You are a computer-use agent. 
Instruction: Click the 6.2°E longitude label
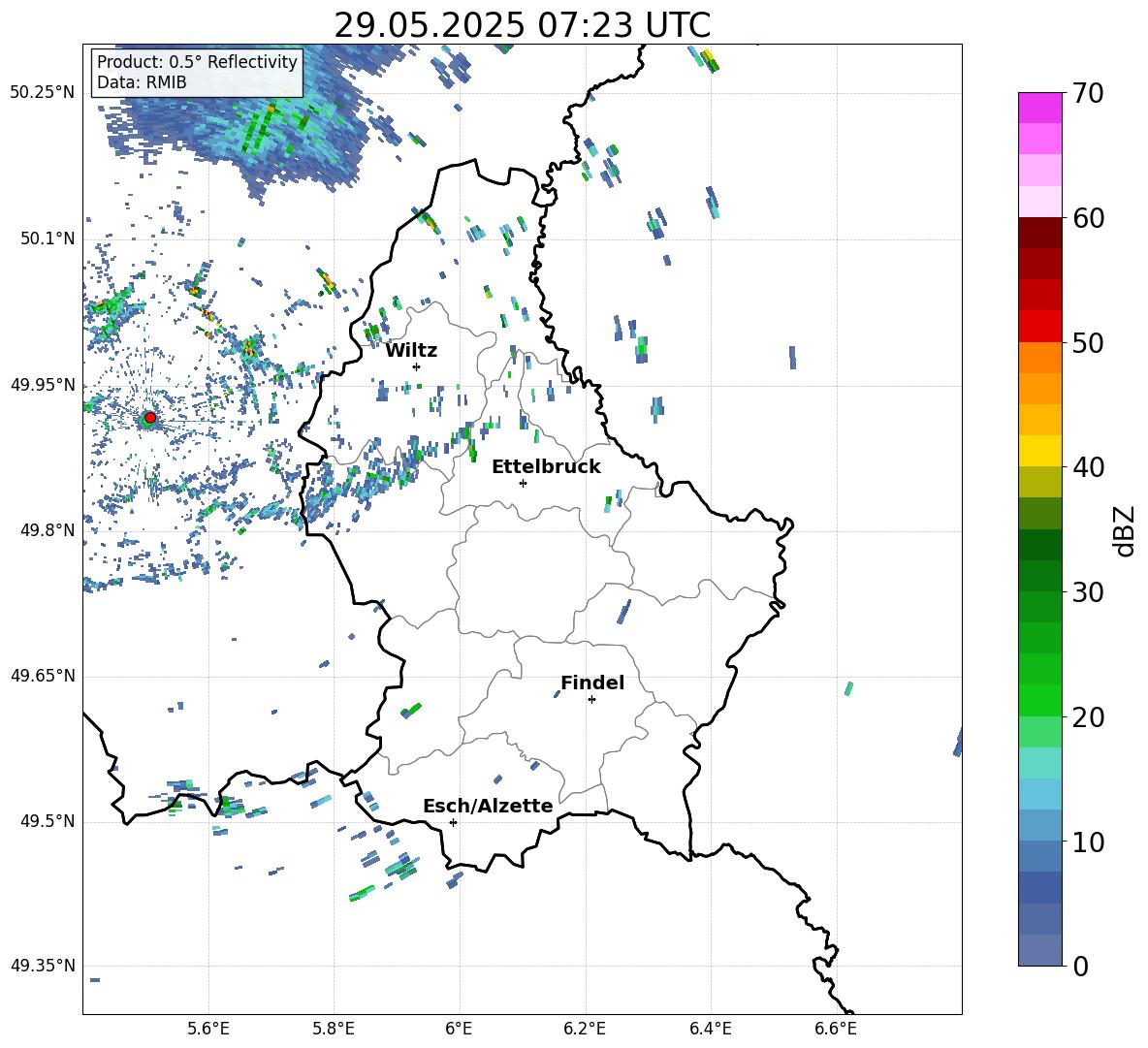[585, 1029]
